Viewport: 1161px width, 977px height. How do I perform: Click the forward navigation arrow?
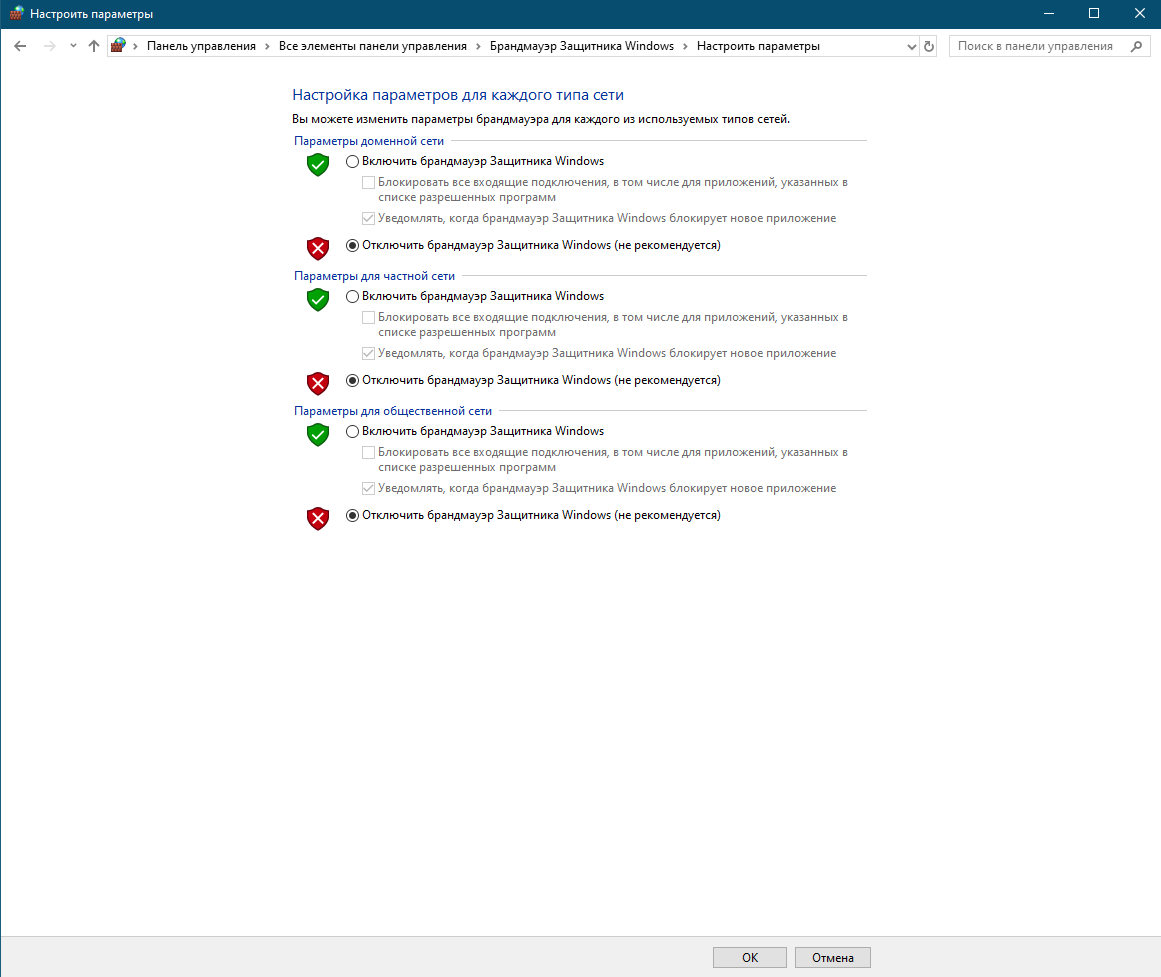50,46
